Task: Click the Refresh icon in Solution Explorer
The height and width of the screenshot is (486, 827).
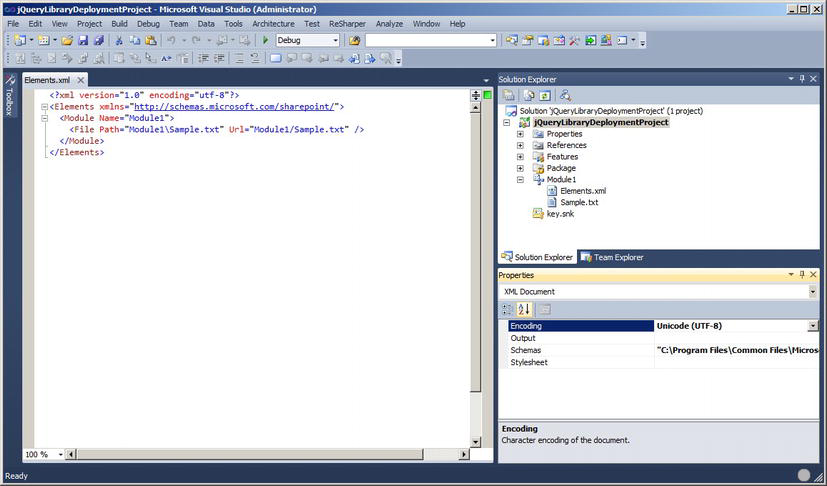Action: (544, 96)
